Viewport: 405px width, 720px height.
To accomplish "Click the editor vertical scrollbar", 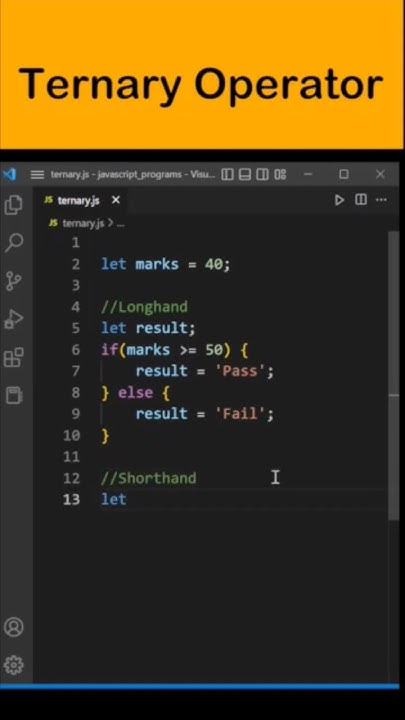I will pos(394,376).
